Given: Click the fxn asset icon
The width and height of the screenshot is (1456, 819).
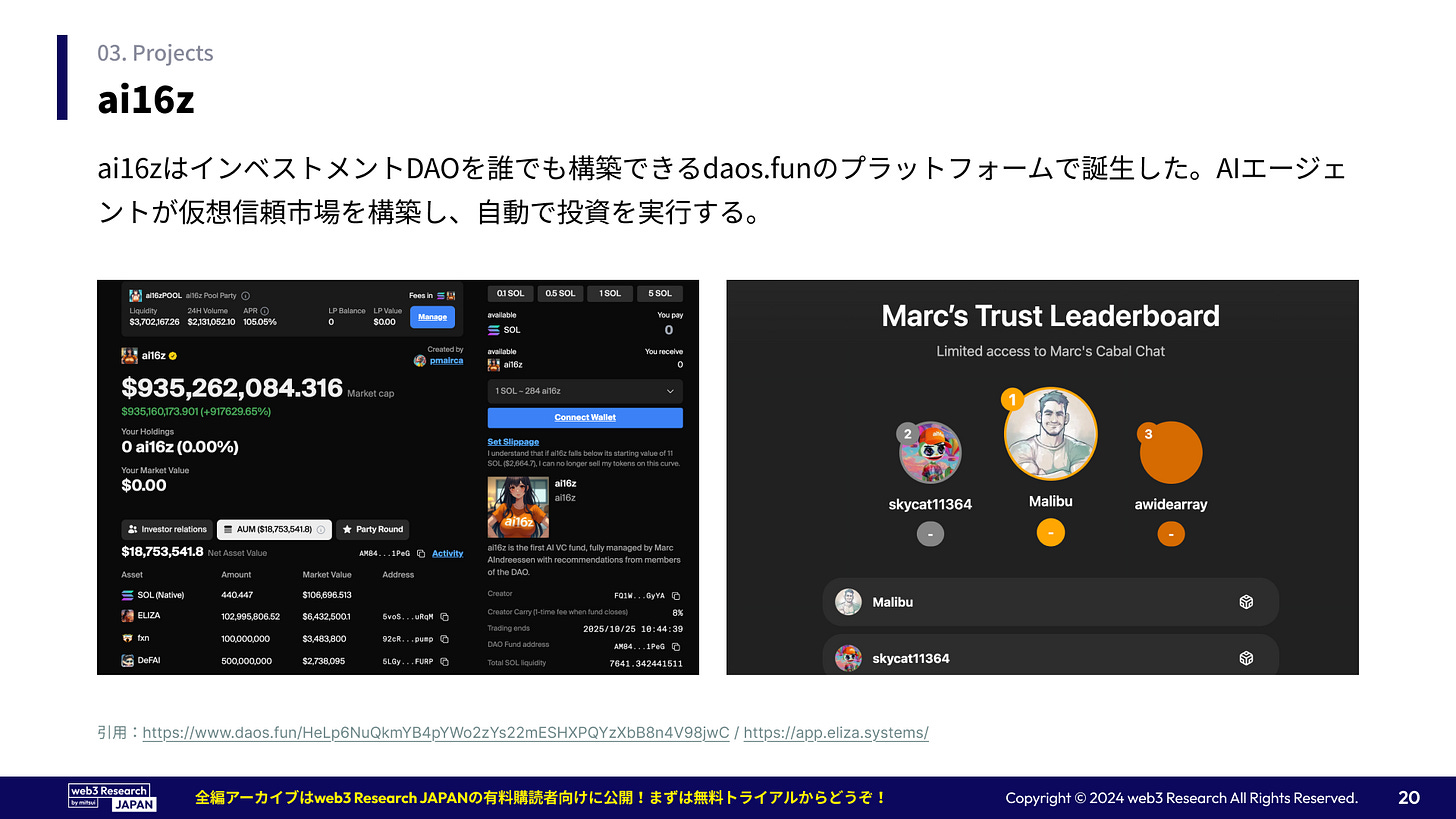Looking at the screenshot, I should (x=128, y=639).
